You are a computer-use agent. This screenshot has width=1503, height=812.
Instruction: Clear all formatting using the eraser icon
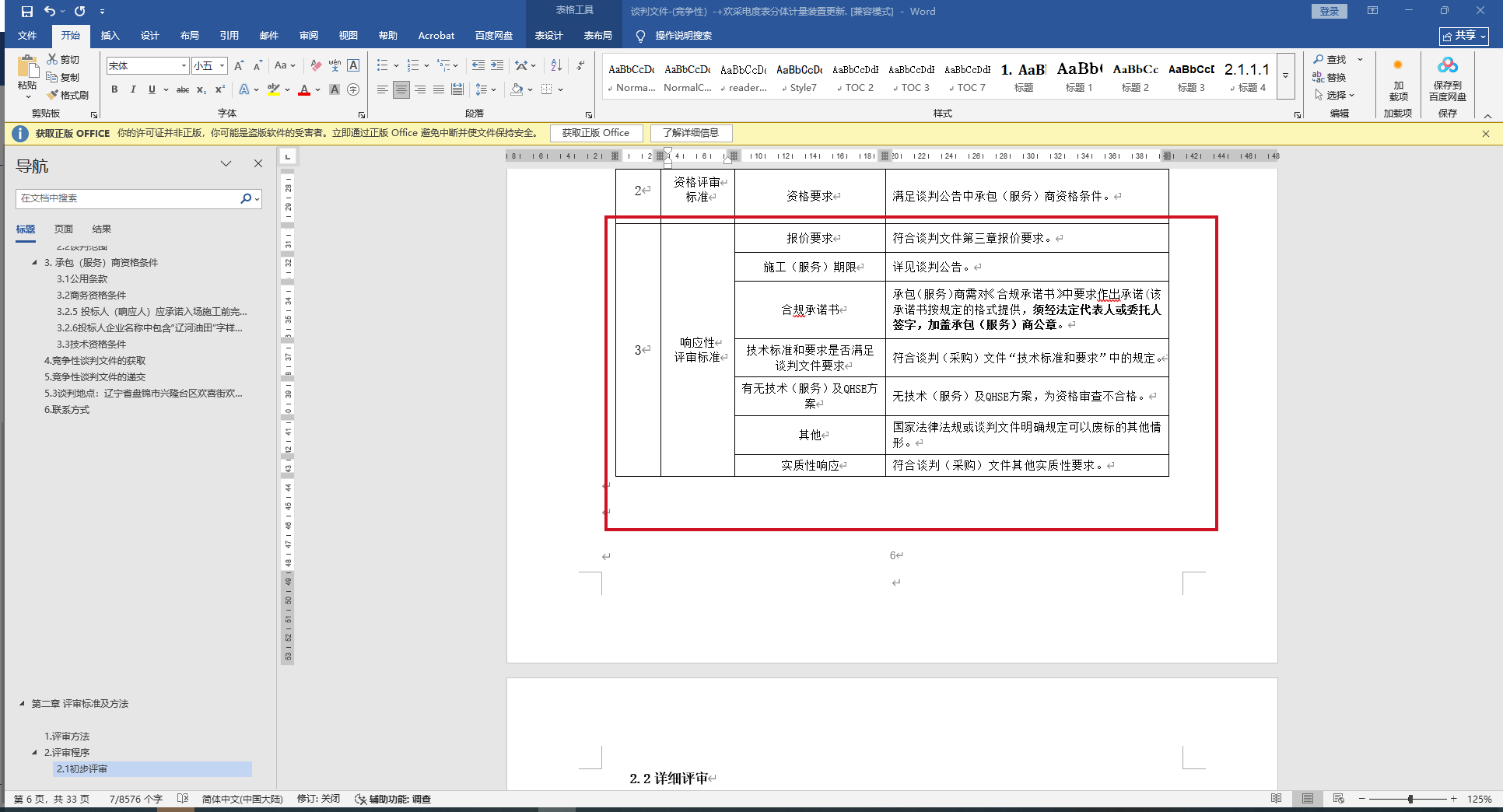(x=315, y=65)
